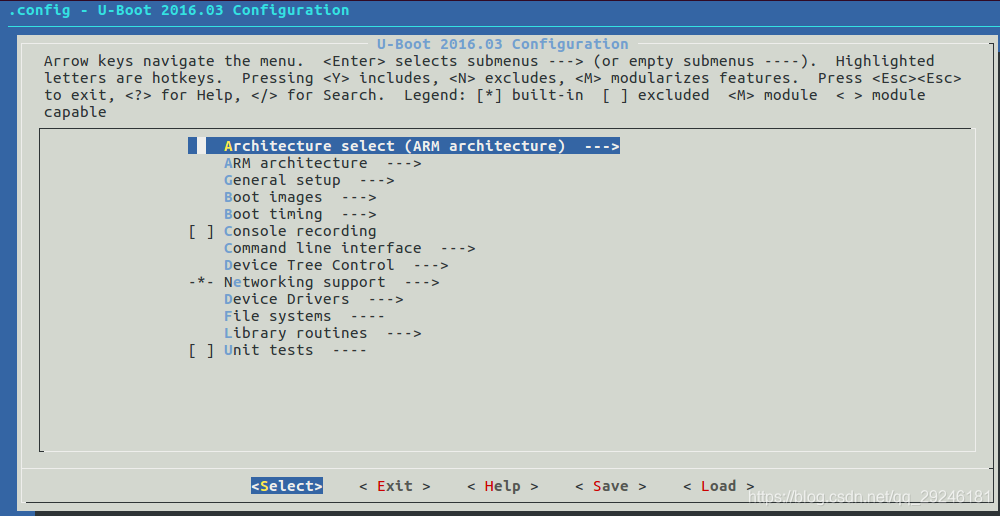This screenshot has width=1000, height=516.
Task: Open the General setup submenu
Action: click(x=309, y=180)
